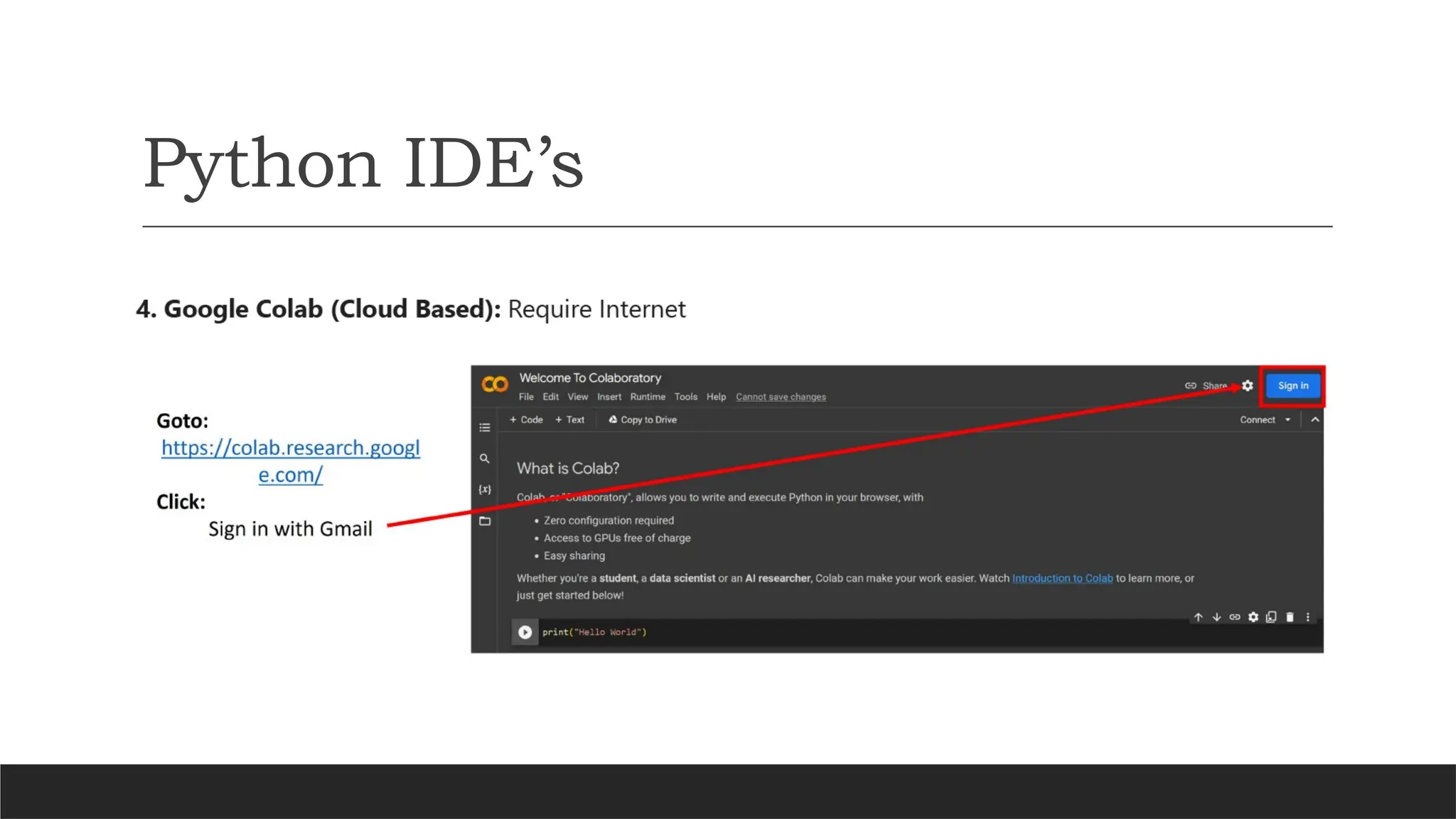Click the Connect button
The image size is (1456, 819).
point(1258,420)
